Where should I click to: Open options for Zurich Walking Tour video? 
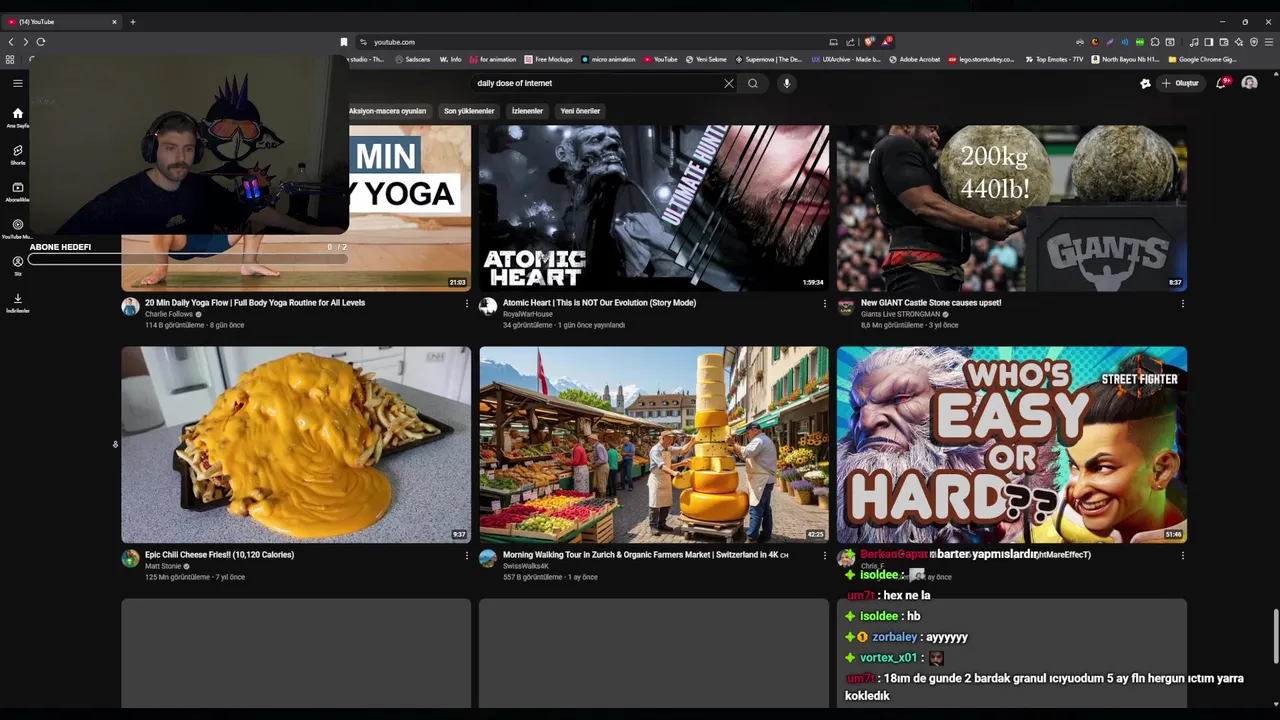pyautogui.click(x=824, y=555)
